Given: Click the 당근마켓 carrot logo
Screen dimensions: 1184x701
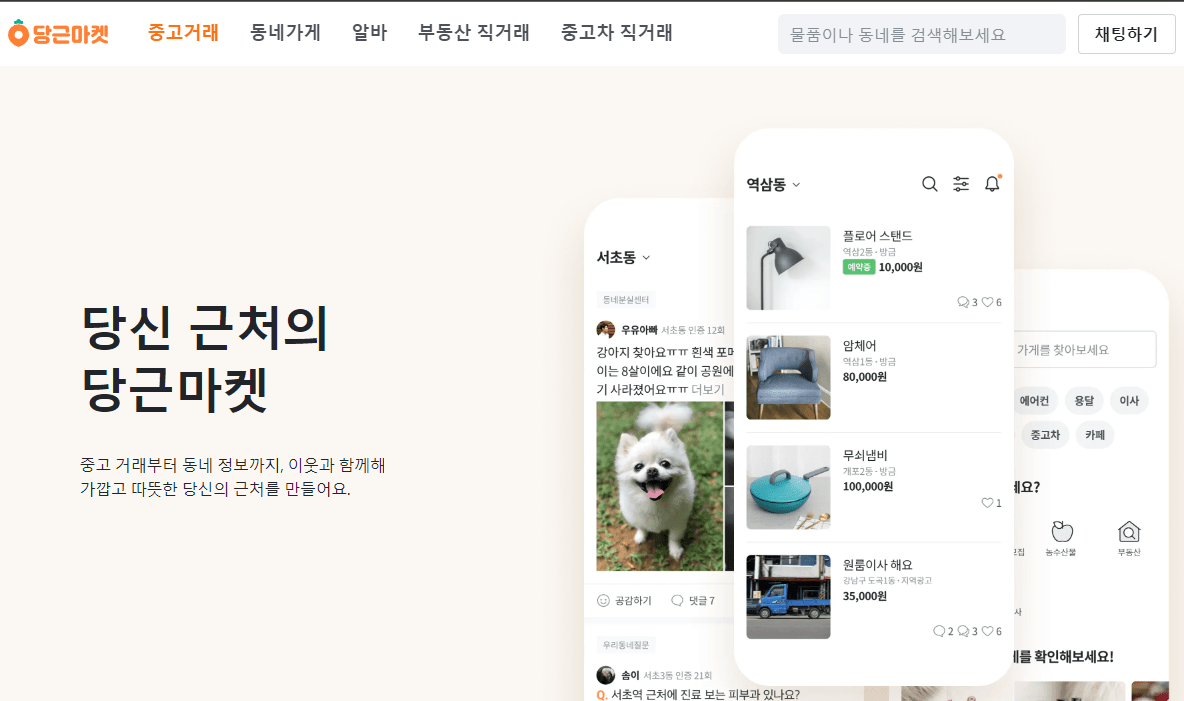Looking at the screenshot, I should point(59,33).
